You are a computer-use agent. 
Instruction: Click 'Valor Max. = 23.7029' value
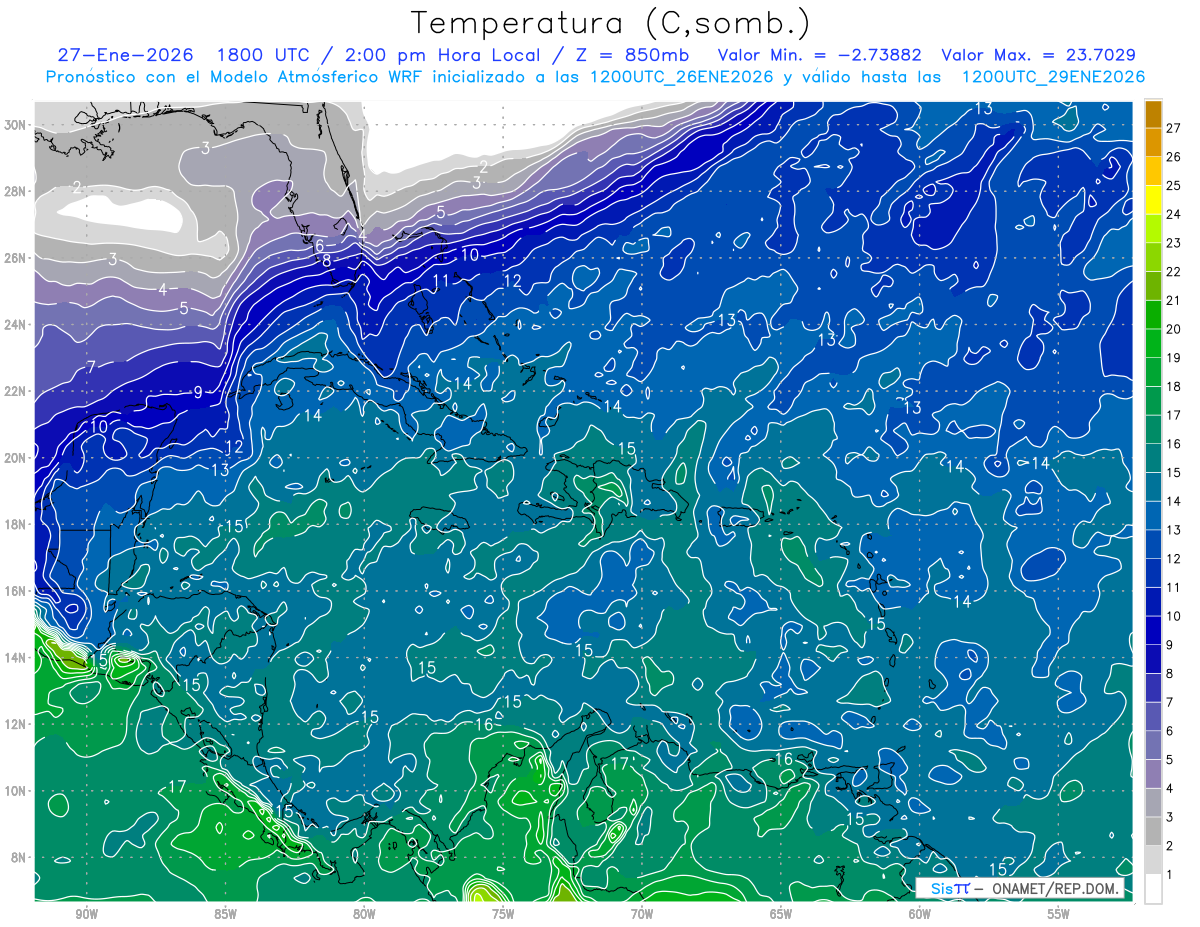(x=1039, y=55)
